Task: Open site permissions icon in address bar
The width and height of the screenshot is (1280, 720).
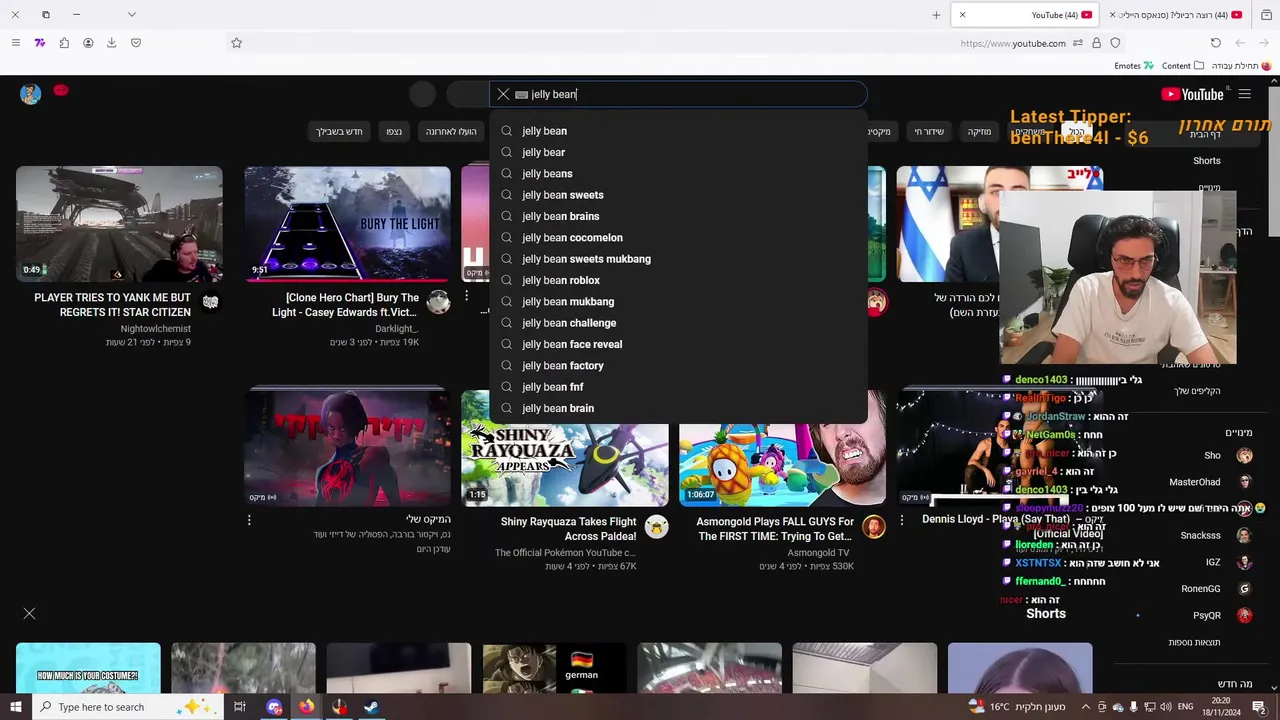Action: click(x=1078, y=43)
